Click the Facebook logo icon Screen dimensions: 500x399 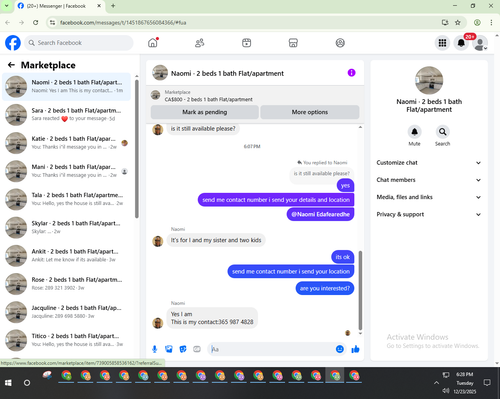coord(13,43)
